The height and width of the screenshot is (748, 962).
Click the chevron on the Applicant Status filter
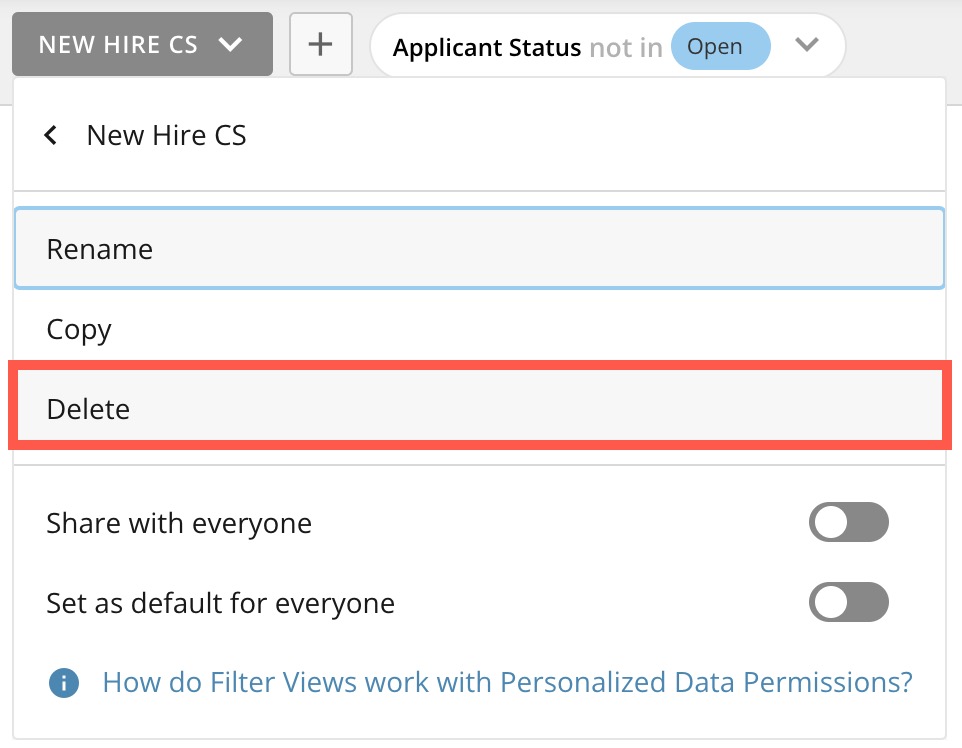point(808,45)
